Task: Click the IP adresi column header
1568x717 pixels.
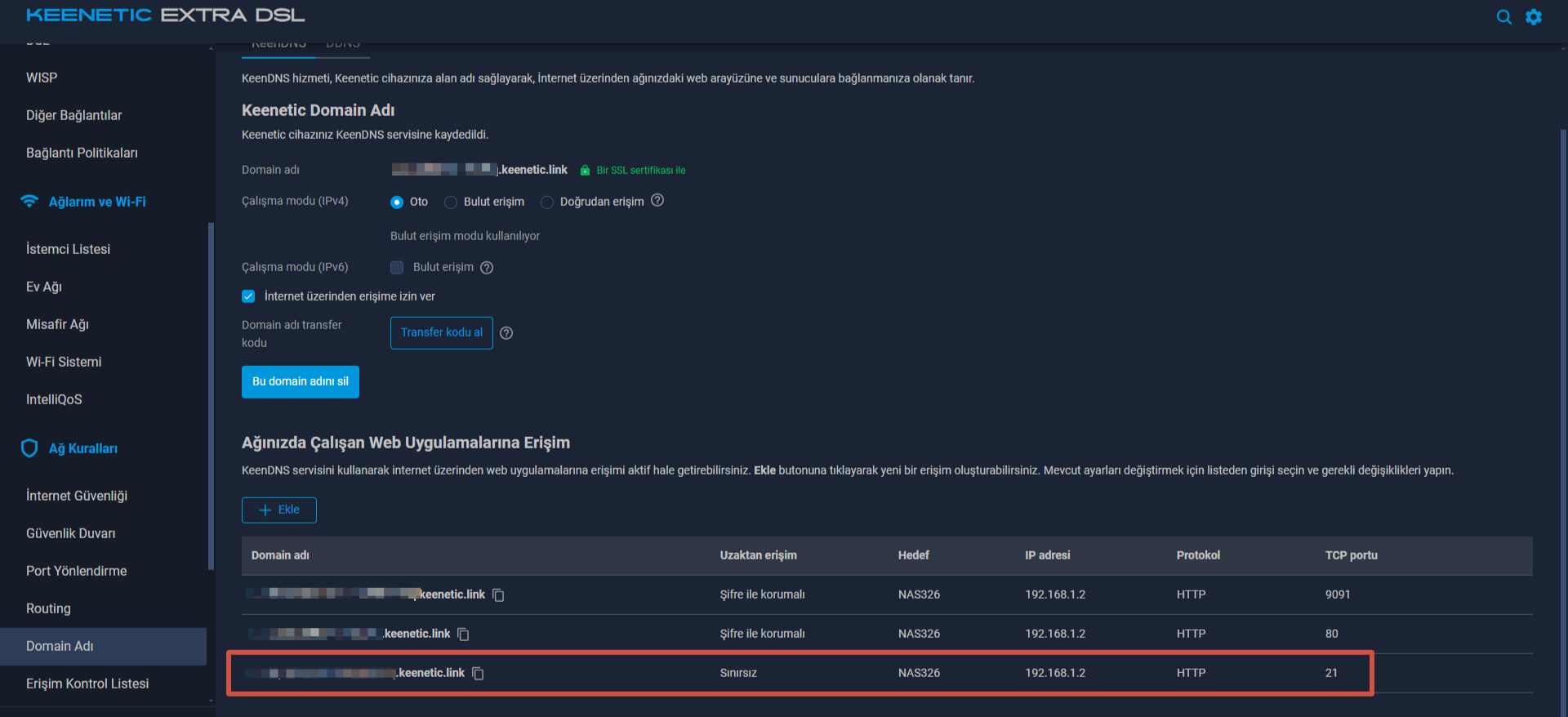Action: pyautogui.click(x=1048, y=555)
